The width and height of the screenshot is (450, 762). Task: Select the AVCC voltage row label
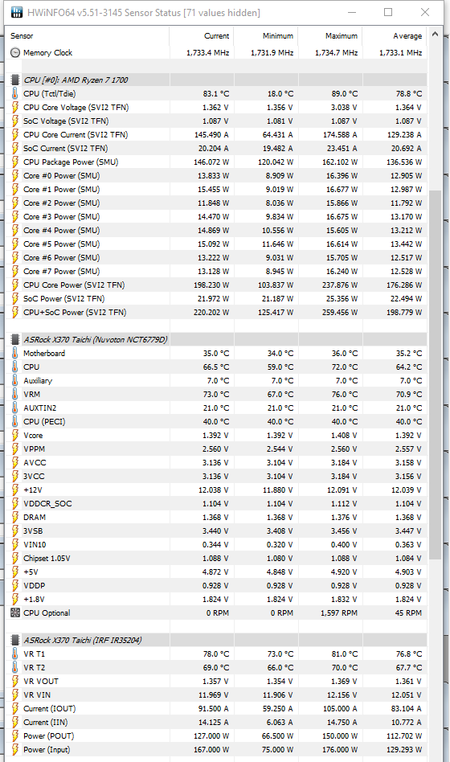pos(35,462)
